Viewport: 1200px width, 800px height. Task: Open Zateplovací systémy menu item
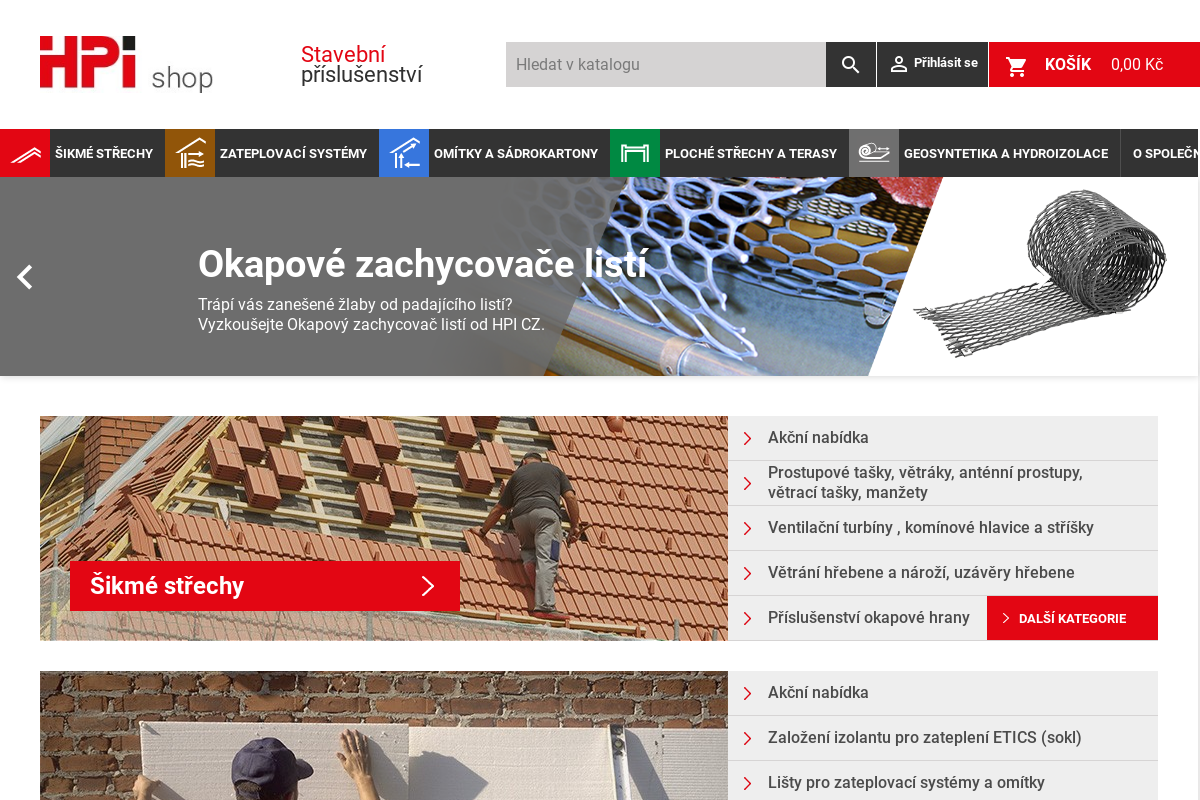(293, 154)
